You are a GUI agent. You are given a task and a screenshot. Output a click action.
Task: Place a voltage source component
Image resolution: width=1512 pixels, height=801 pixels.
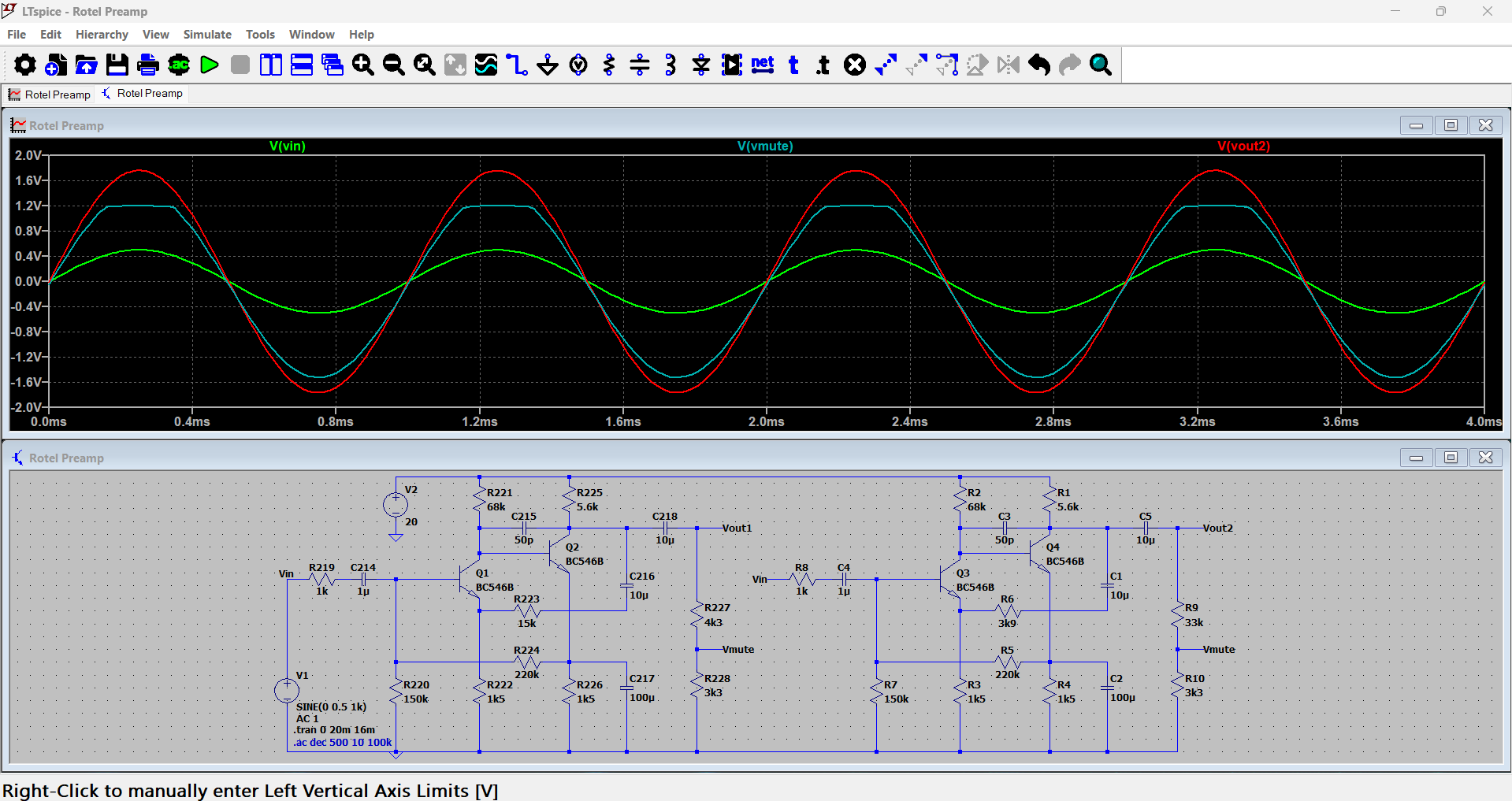point(578,65)
